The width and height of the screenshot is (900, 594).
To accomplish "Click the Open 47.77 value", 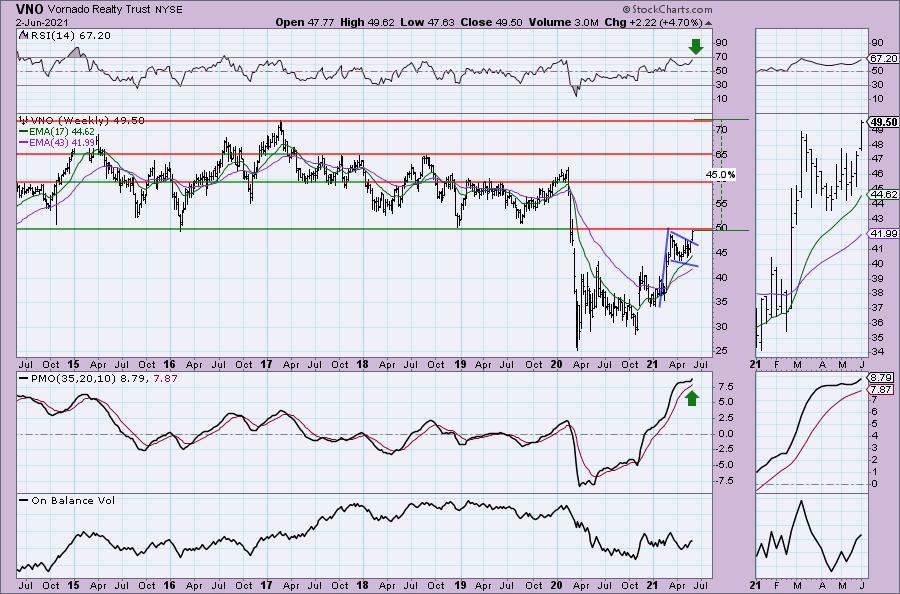I will (304, 22).
